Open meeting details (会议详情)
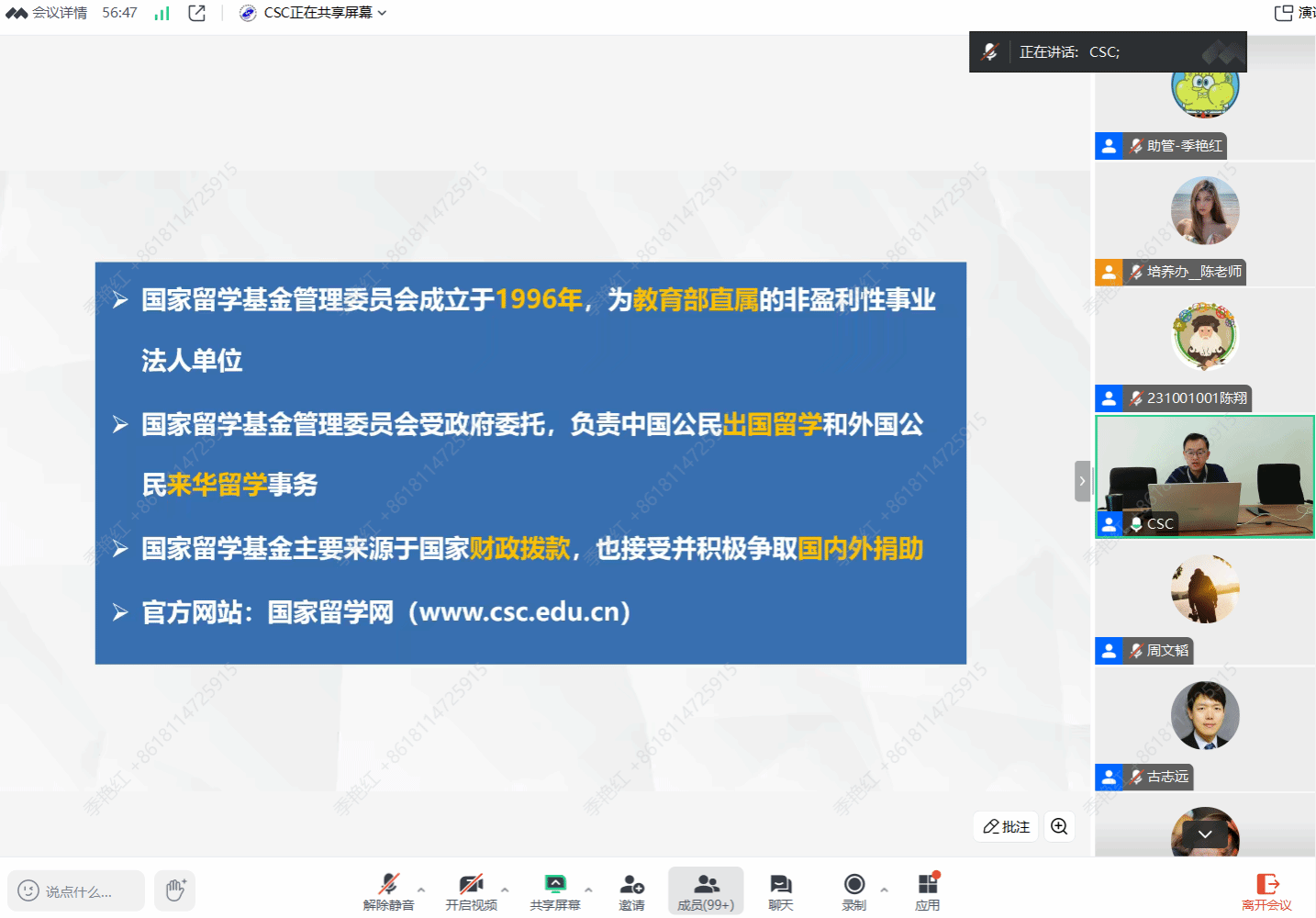The width and height of the screenshot is (1316, 918). [48, 13]
